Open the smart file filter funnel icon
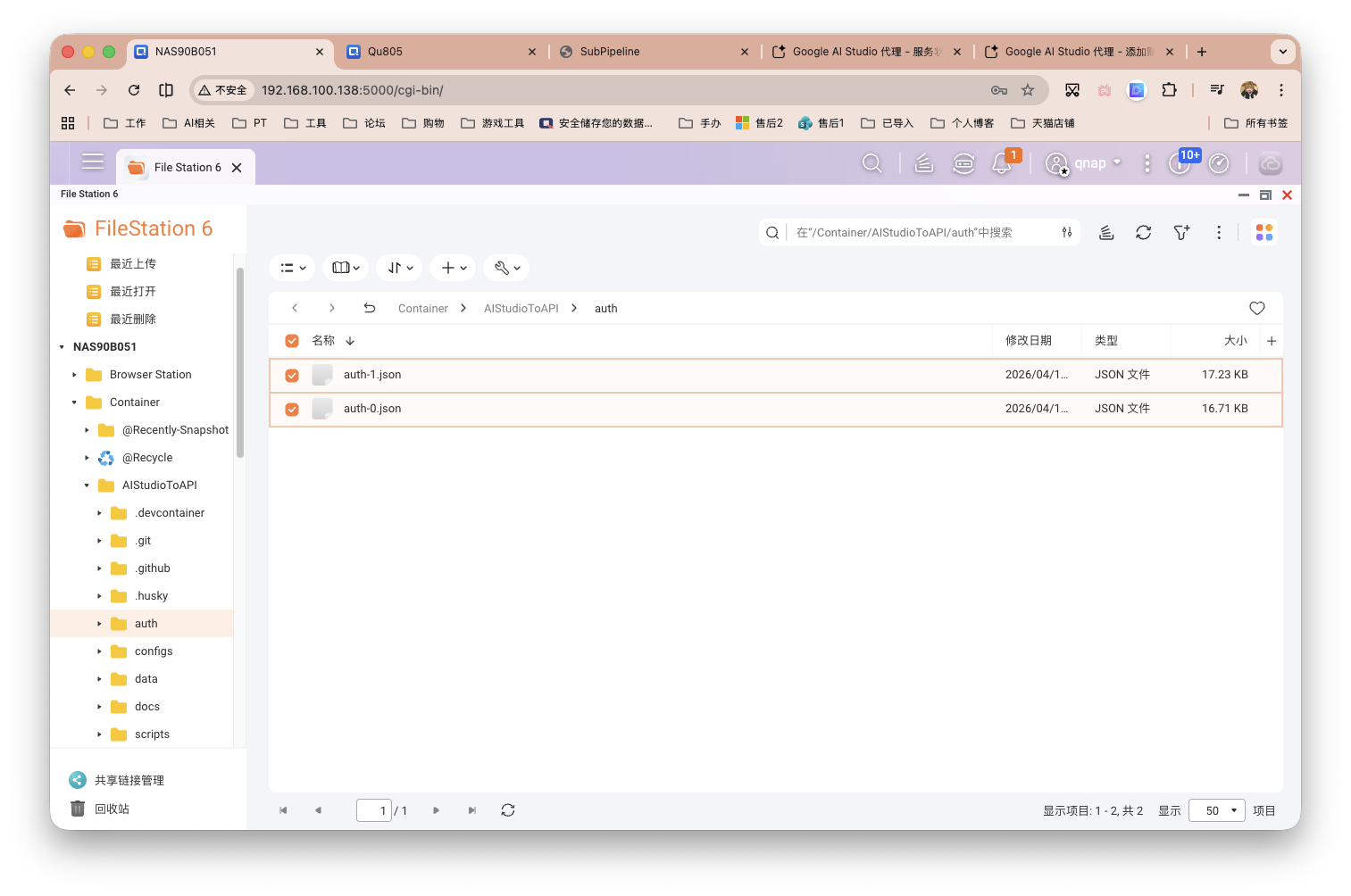This screenshot has height=896, width=1351. [x=1181, y=233]
